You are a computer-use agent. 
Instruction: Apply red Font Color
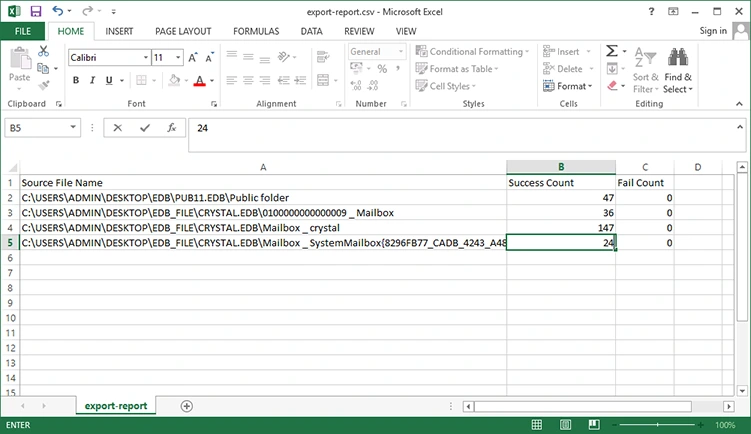pyautogui.click(x=200, y=80)
